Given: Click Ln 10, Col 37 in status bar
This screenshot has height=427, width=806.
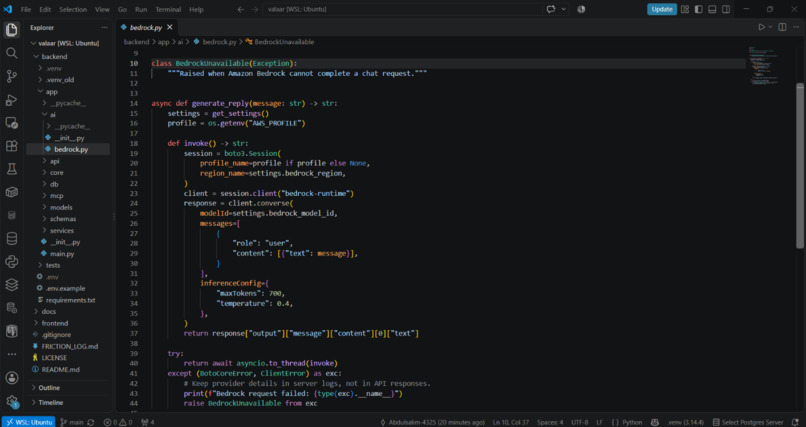Looking at the screenshot, I should (512, 422).
